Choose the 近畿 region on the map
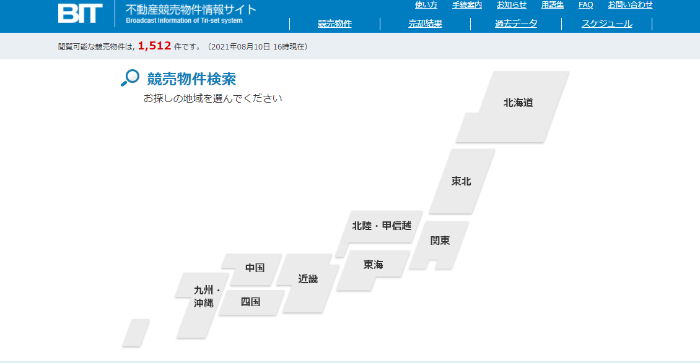This screenshot has width=700, height=363. tap(308, 280)
